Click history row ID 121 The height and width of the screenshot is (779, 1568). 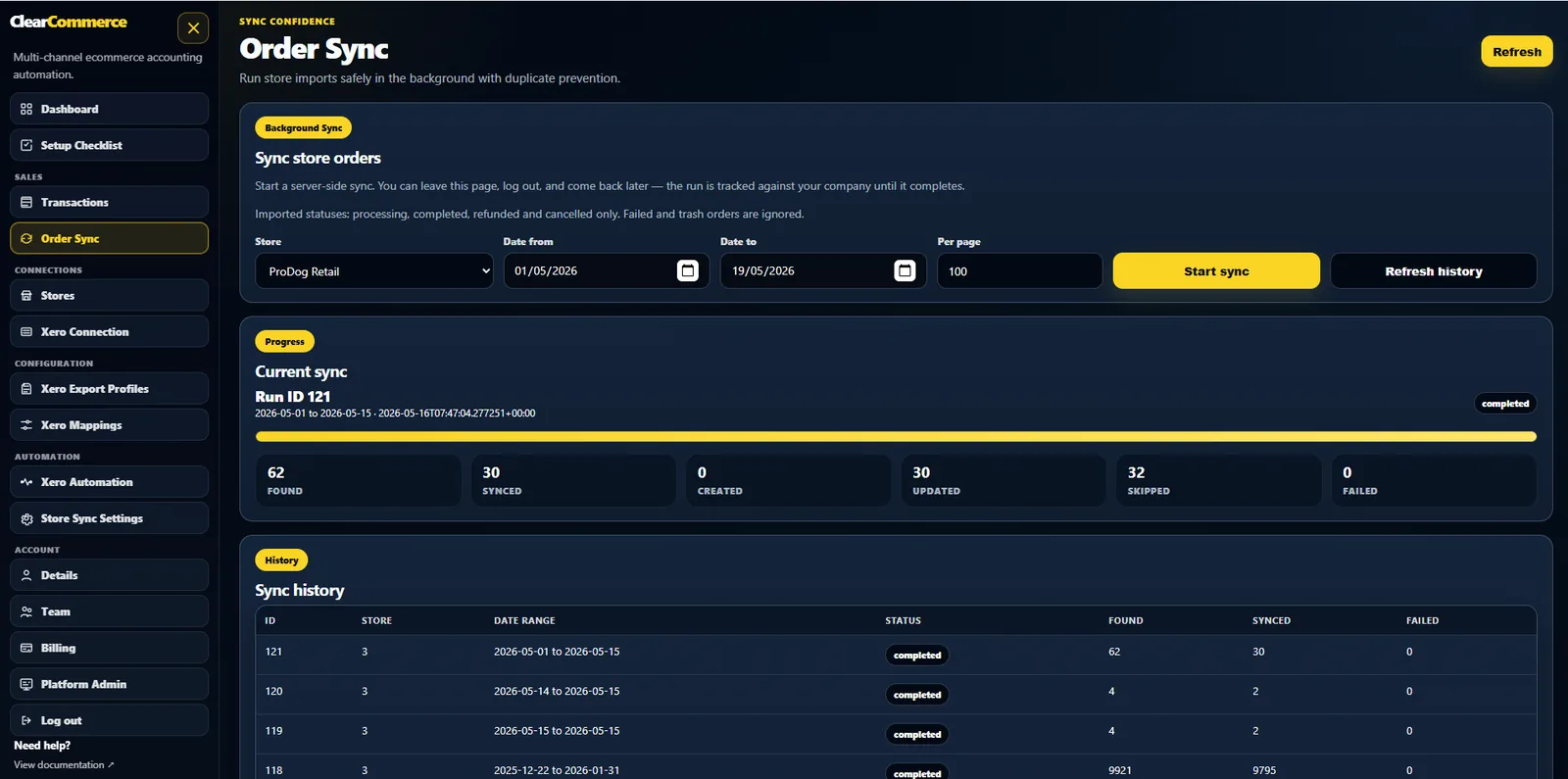click(896, 655)
